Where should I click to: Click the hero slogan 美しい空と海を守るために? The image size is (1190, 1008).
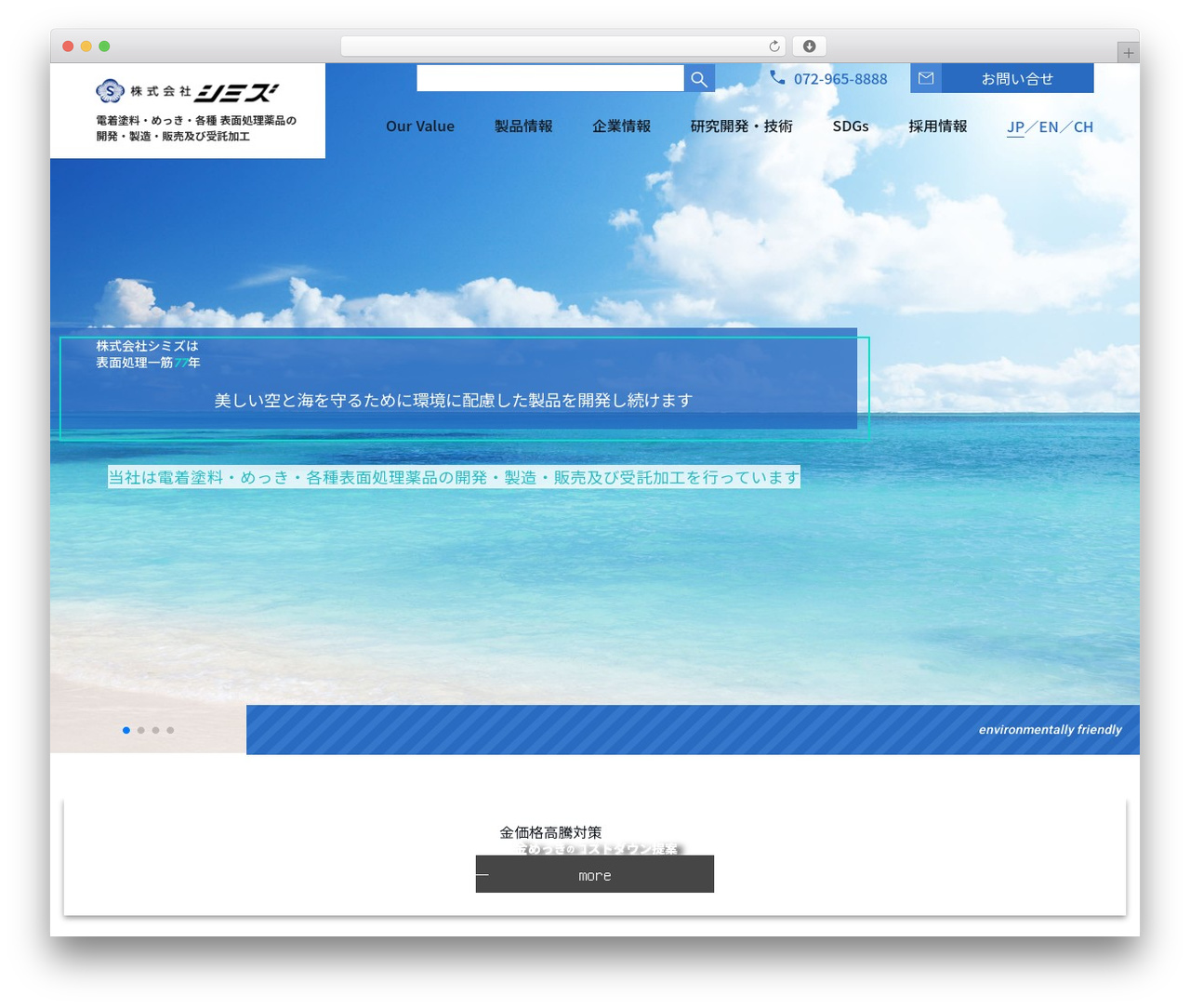click(x=454, y=400)
